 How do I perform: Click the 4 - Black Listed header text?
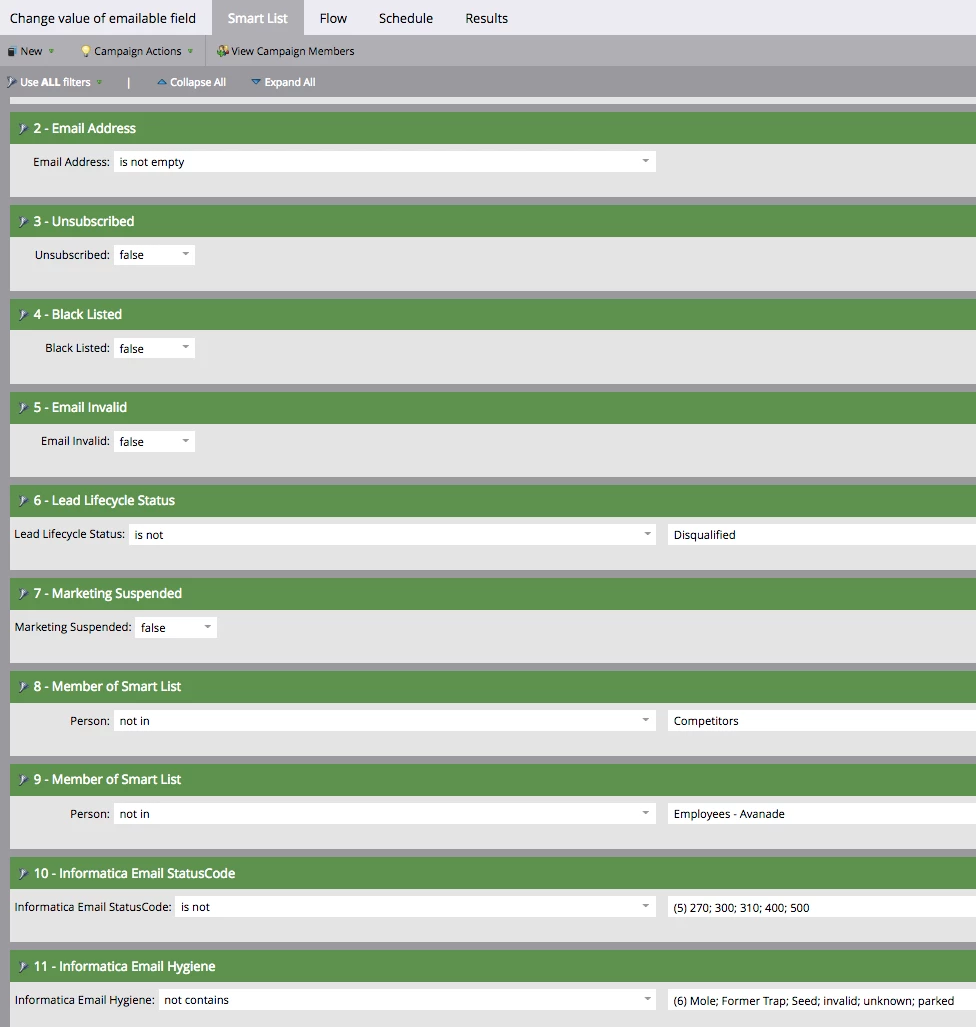click(x=77, y=314)
